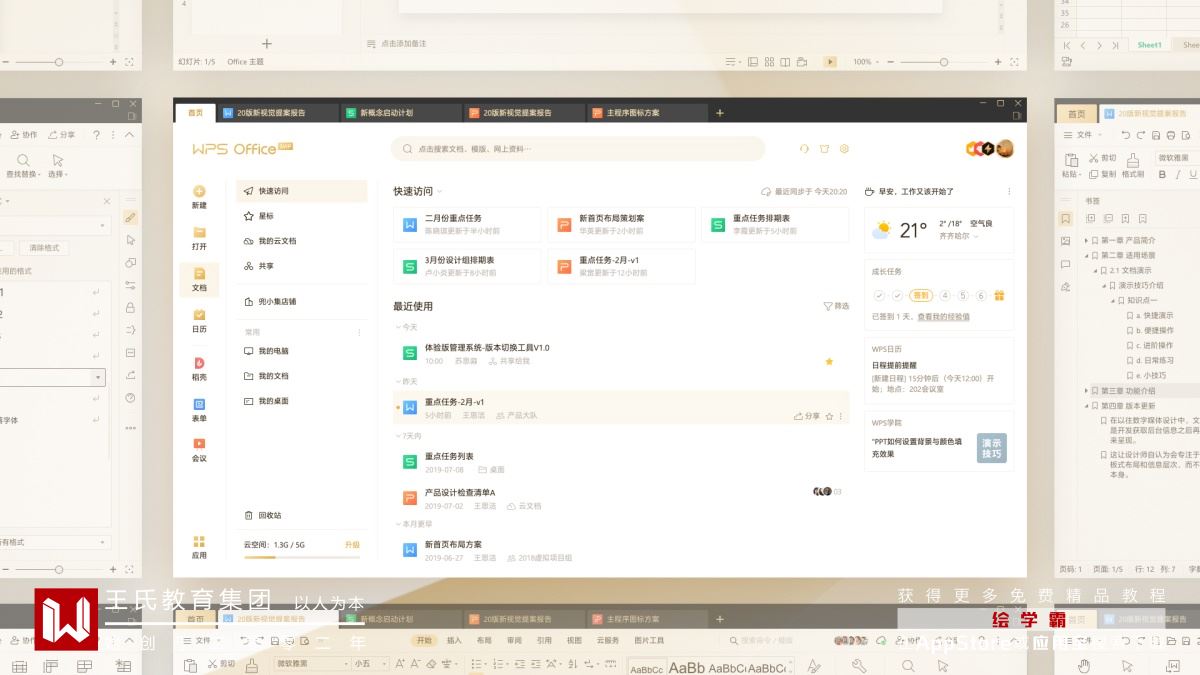The image size is (1200, 675).
Task: Click the cloud storage usage progress bar
Action: 302,557
